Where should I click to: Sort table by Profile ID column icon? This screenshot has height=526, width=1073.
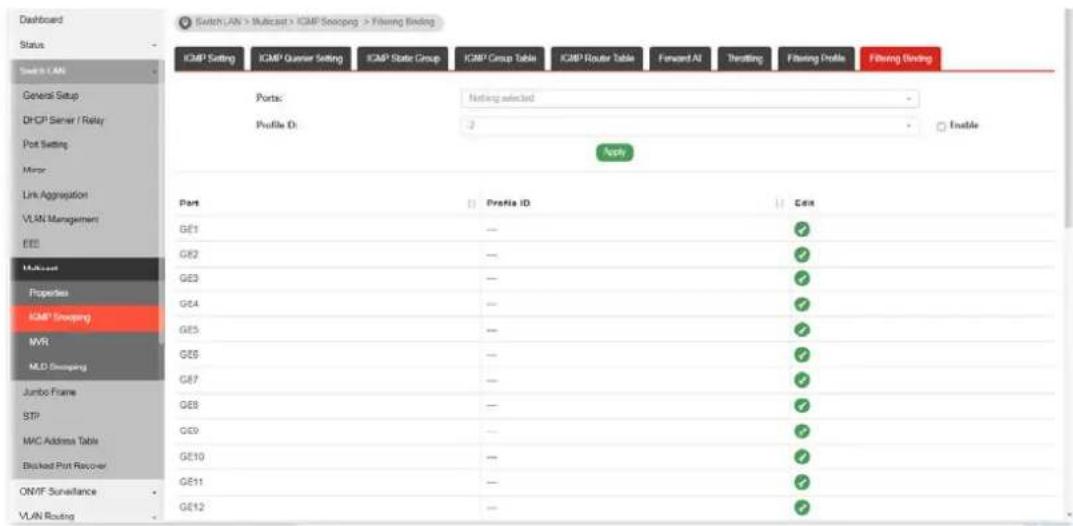(x=779, y=203)
